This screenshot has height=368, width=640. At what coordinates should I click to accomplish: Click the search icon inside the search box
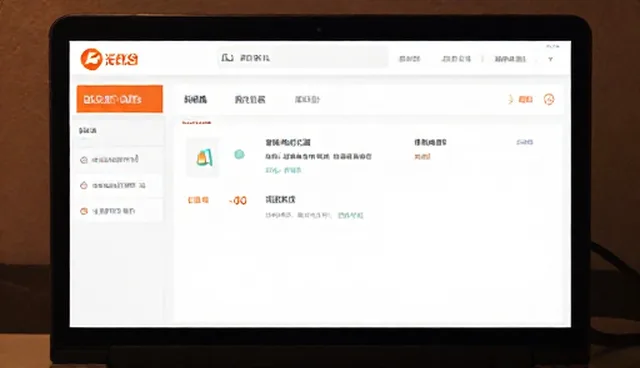coord(227,58)
